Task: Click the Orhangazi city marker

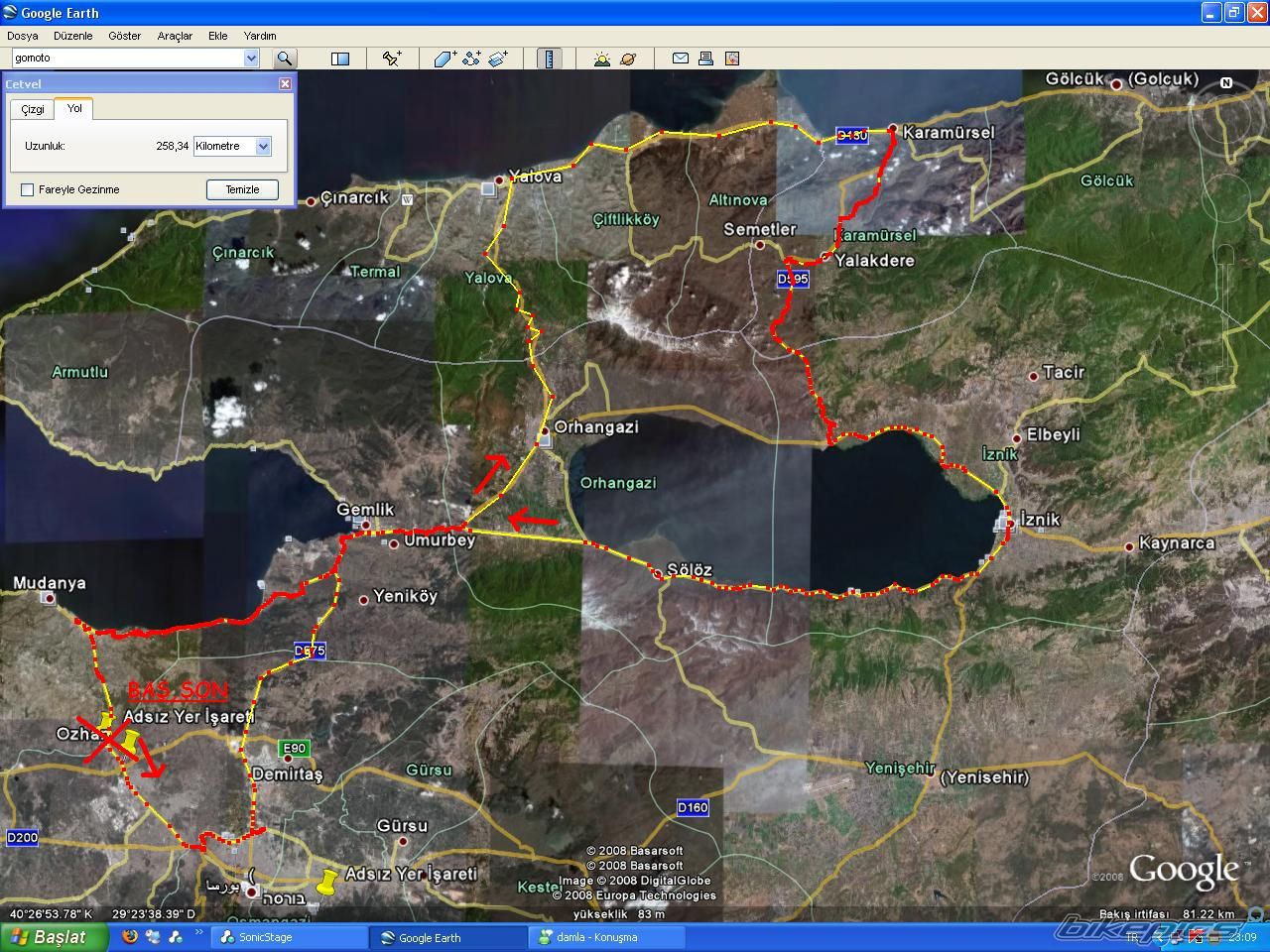Action: [545, 433]
